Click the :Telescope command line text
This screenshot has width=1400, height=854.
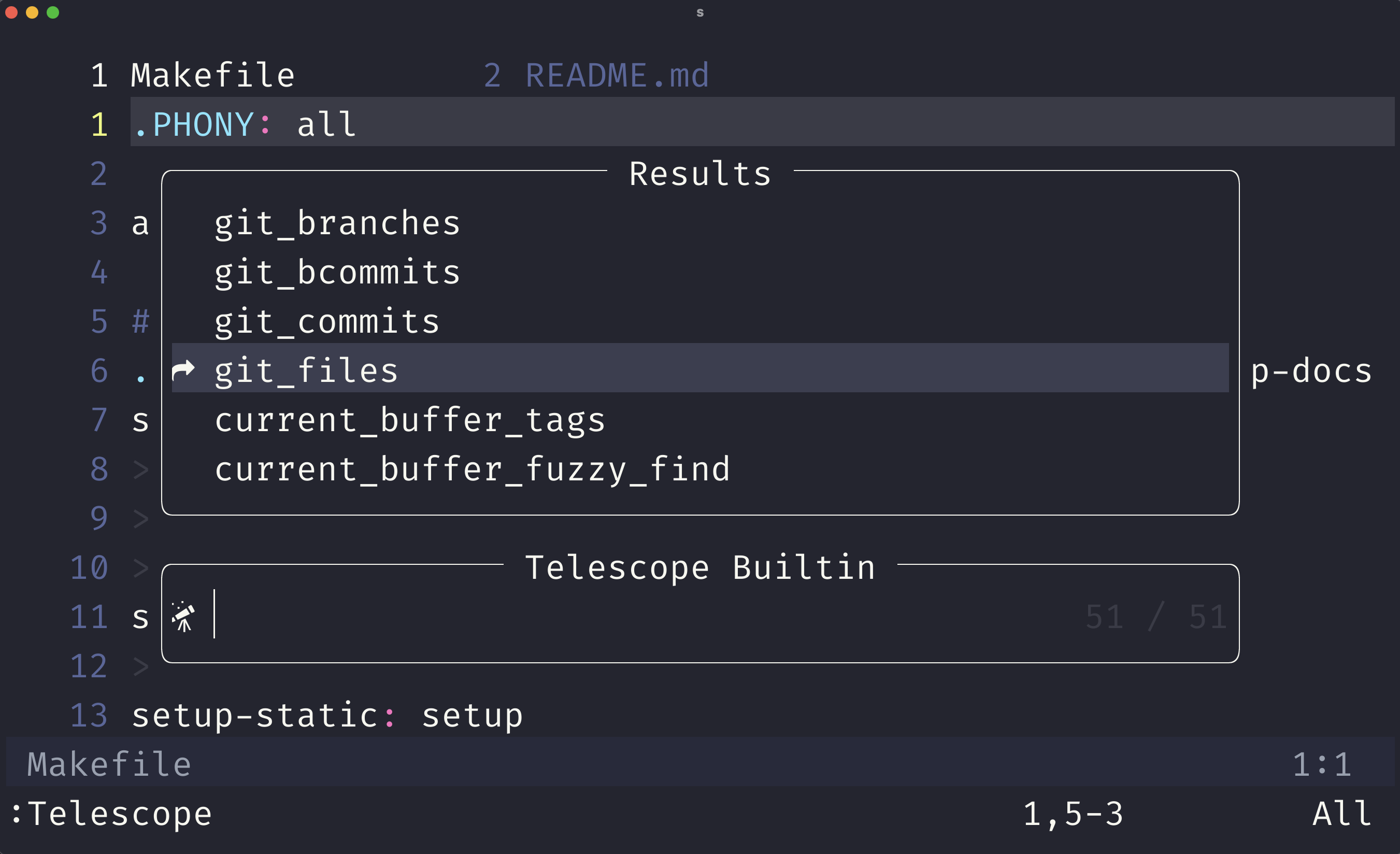[x=112, y=814]
